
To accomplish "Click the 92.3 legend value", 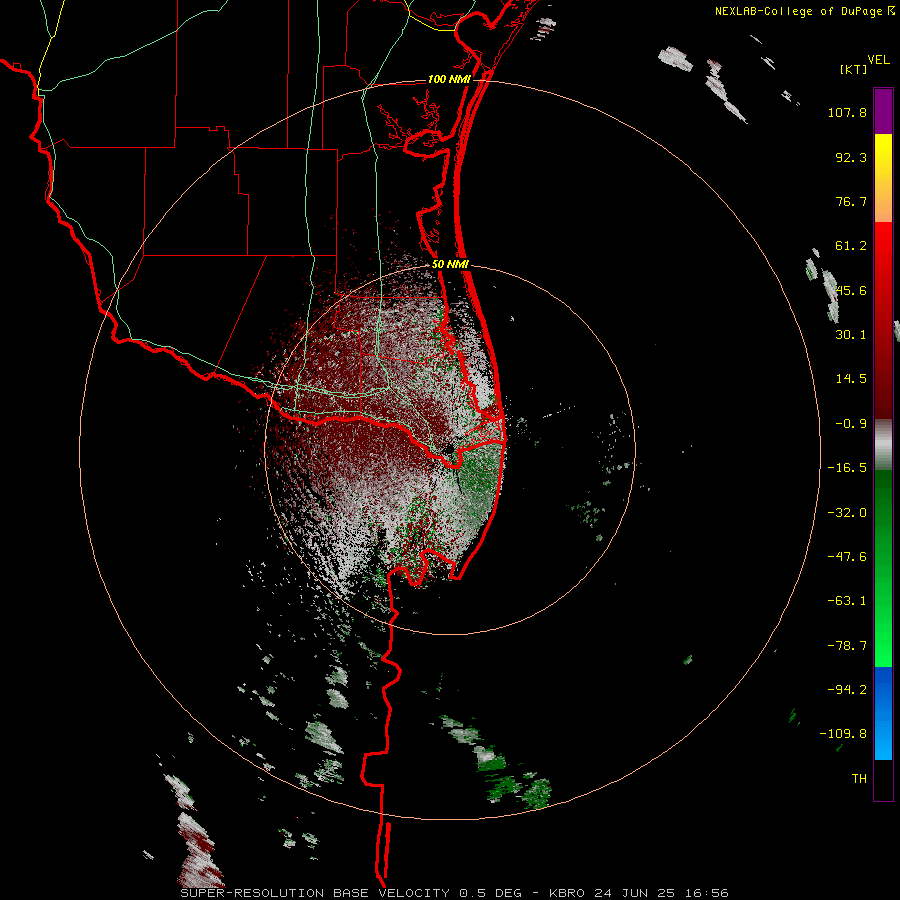I will coord(851,157).
